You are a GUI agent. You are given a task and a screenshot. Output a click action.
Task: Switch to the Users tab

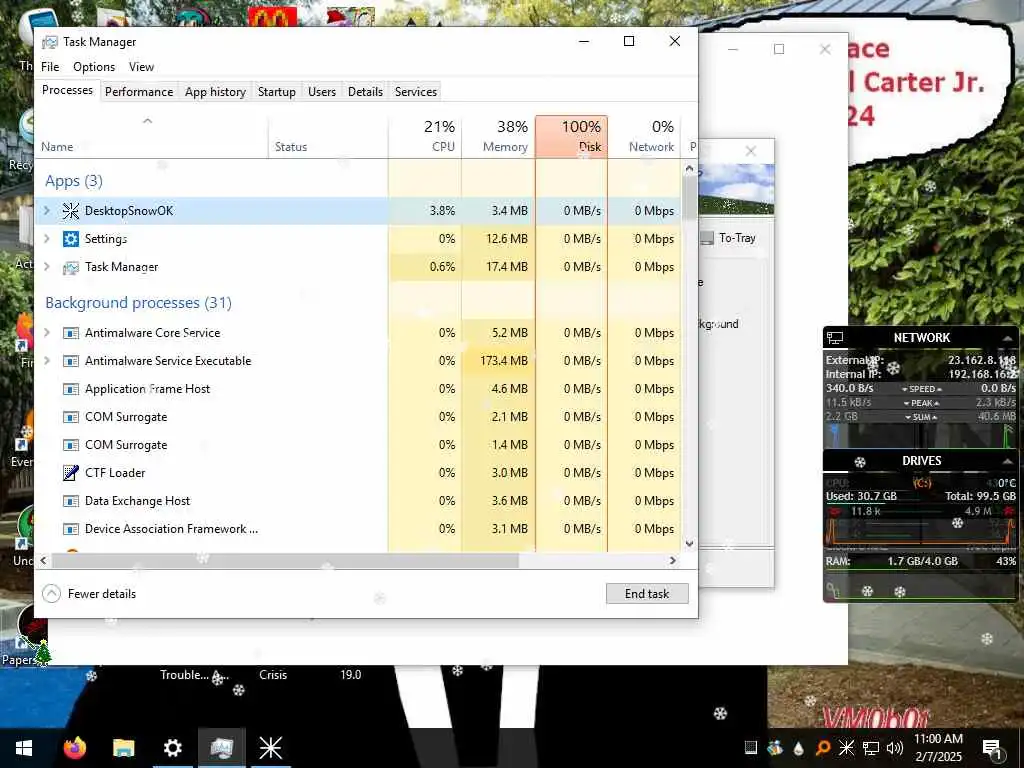pyautogui.click(x=322, y=92)
